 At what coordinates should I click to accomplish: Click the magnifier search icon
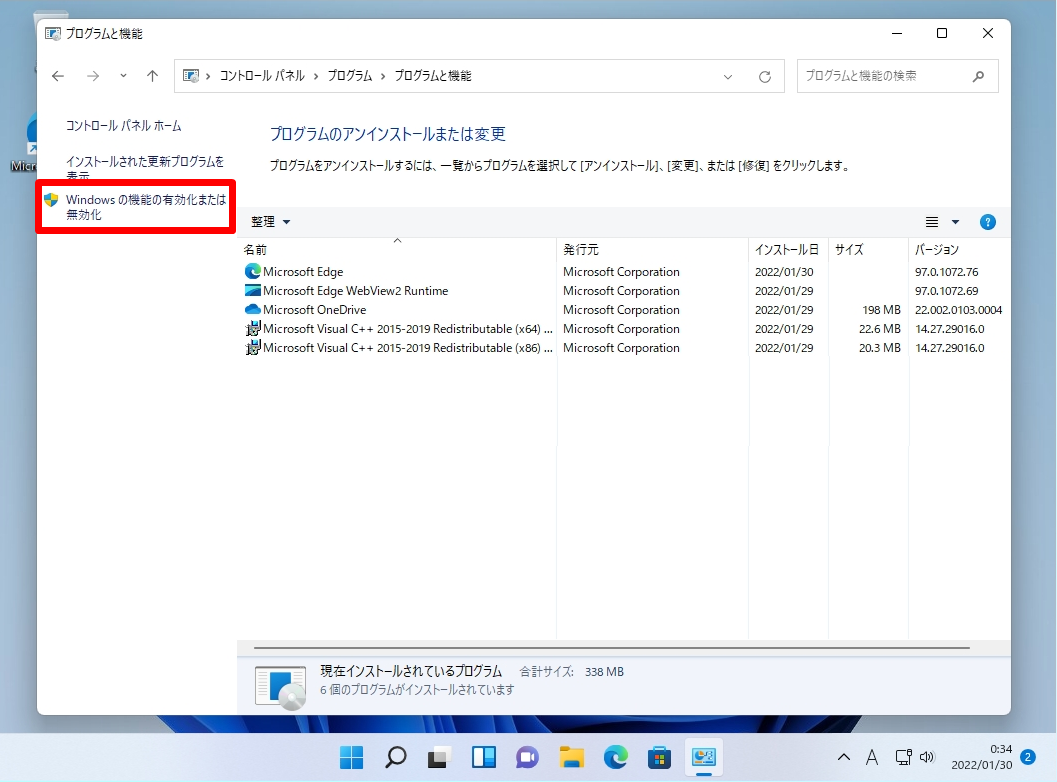pyautogui.click(x=978, y=76)
